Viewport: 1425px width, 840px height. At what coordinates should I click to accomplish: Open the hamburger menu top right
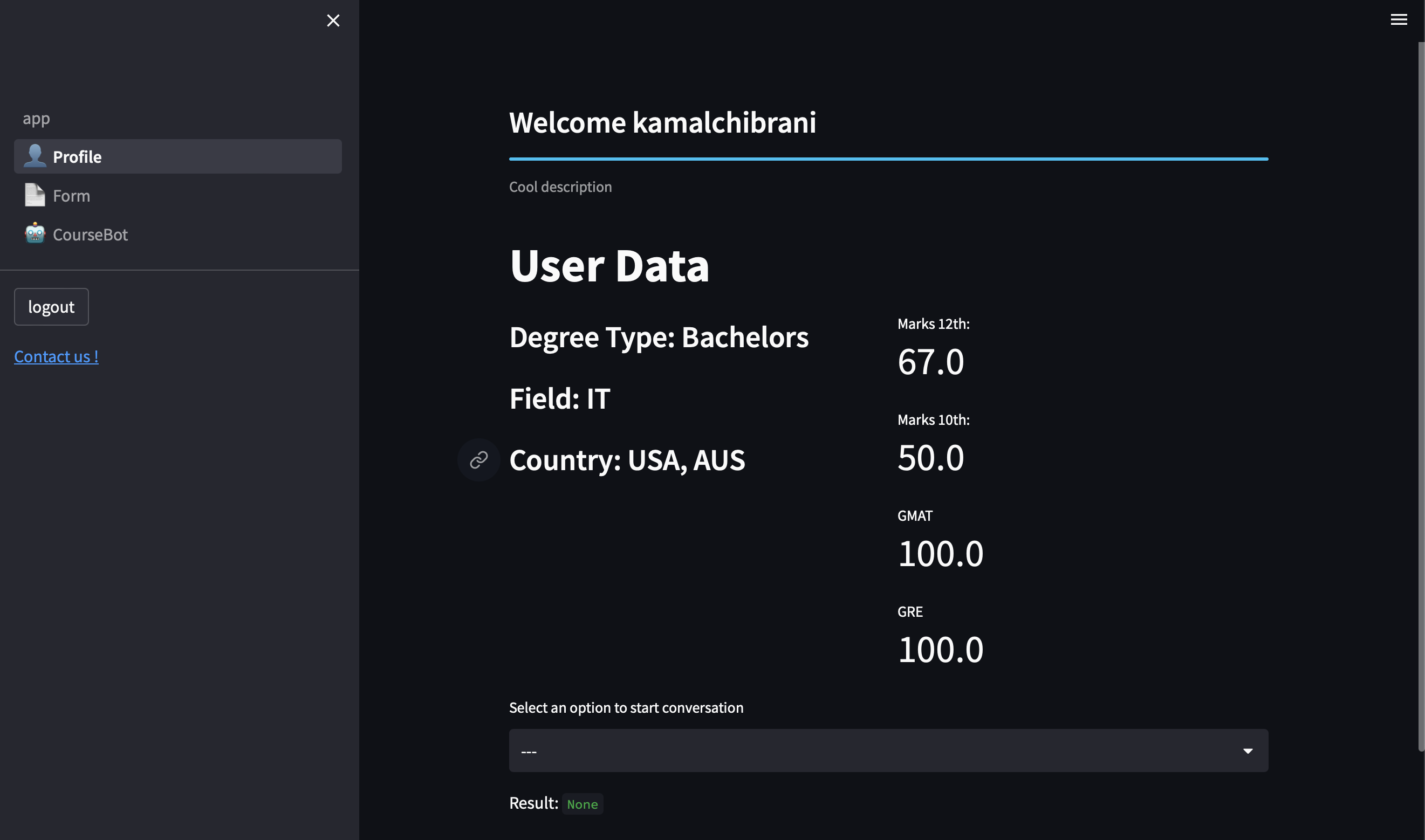[x=1398, y=20]
